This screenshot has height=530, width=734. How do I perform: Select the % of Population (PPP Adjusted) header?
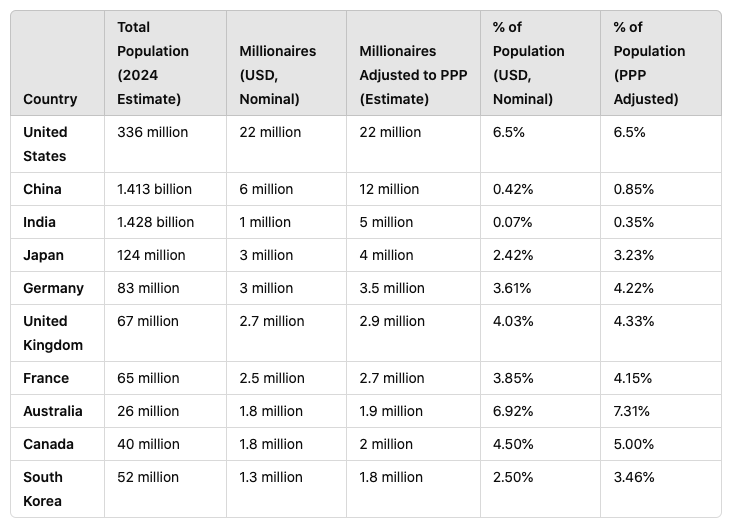point(646,63)
